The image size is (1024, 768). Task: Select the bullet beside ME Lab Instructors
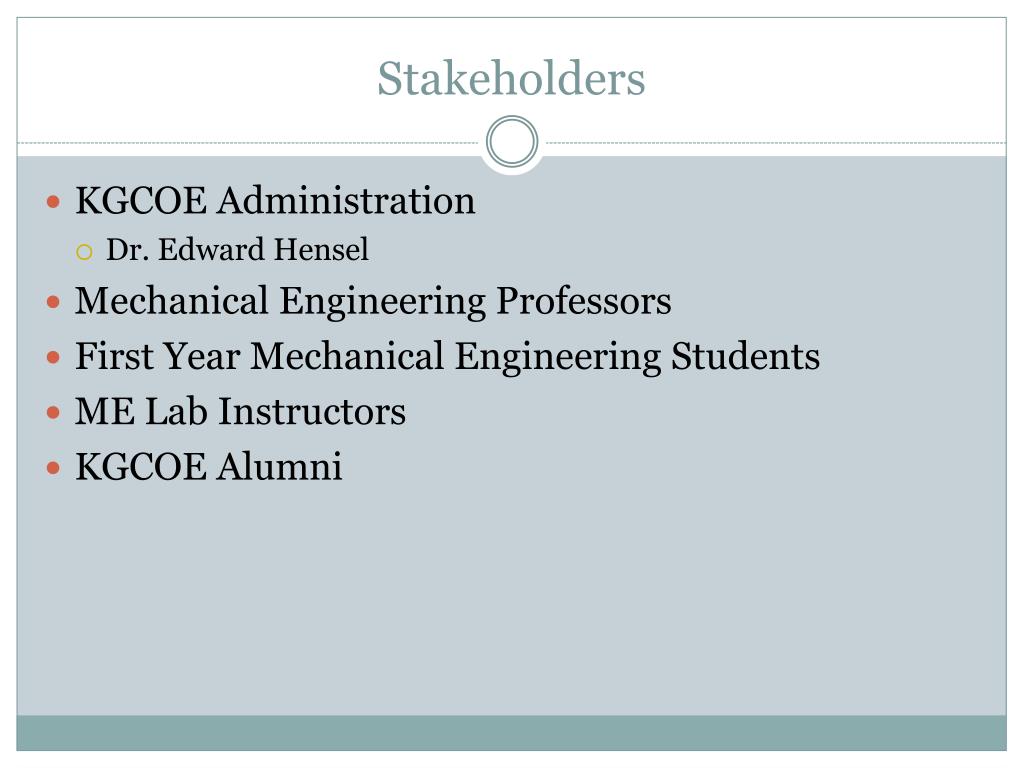click(x=54, y=413)
